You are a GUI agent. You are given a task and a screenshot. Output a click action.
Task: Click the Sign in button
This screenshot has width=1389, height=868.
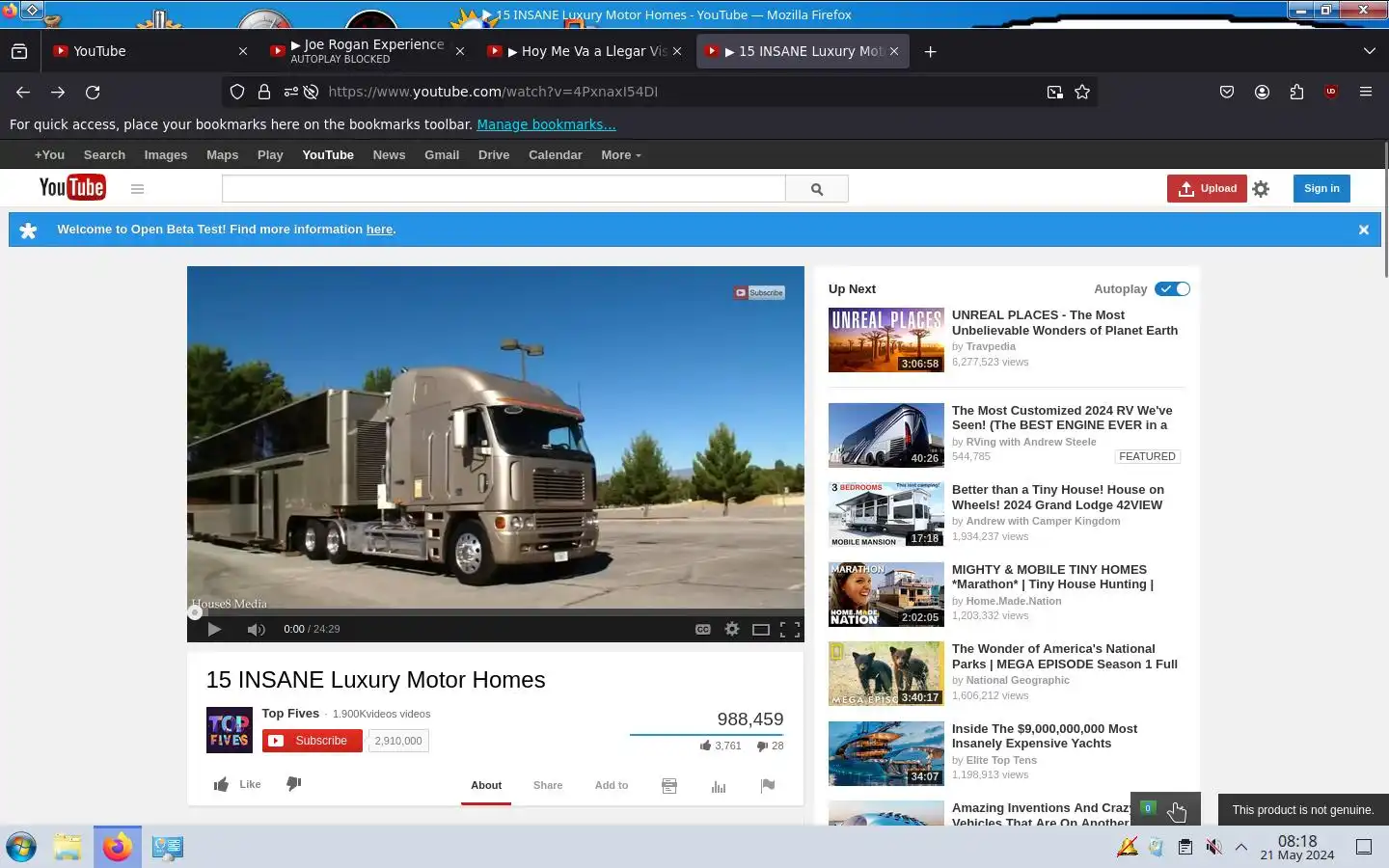tap(1321, 188)
